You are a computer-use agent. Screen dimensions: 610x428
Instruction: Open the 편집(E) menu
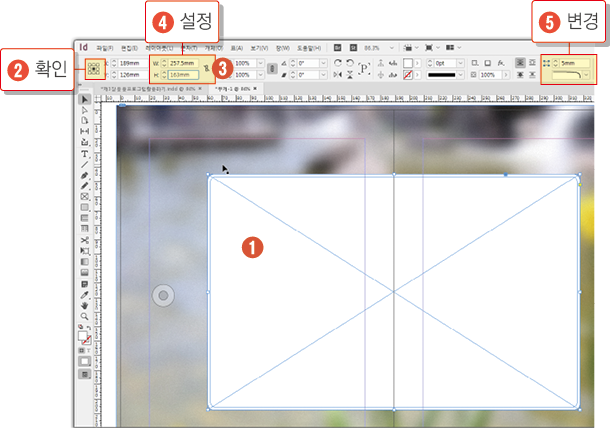[x=129, y=48]
